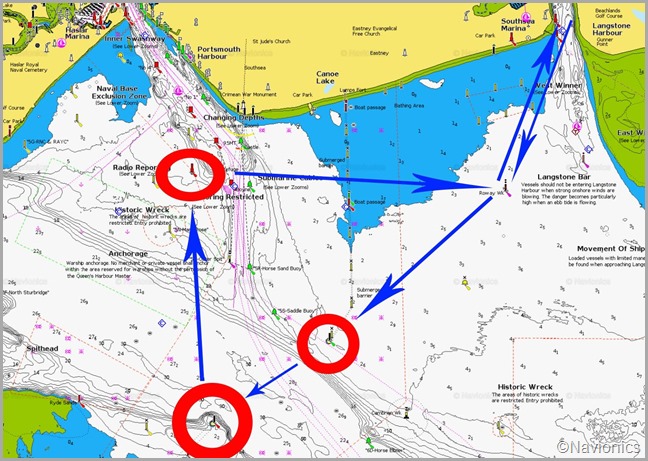Select the Langstone Harbour label
This screenshot has width=648, height=461.
[611, 29]
